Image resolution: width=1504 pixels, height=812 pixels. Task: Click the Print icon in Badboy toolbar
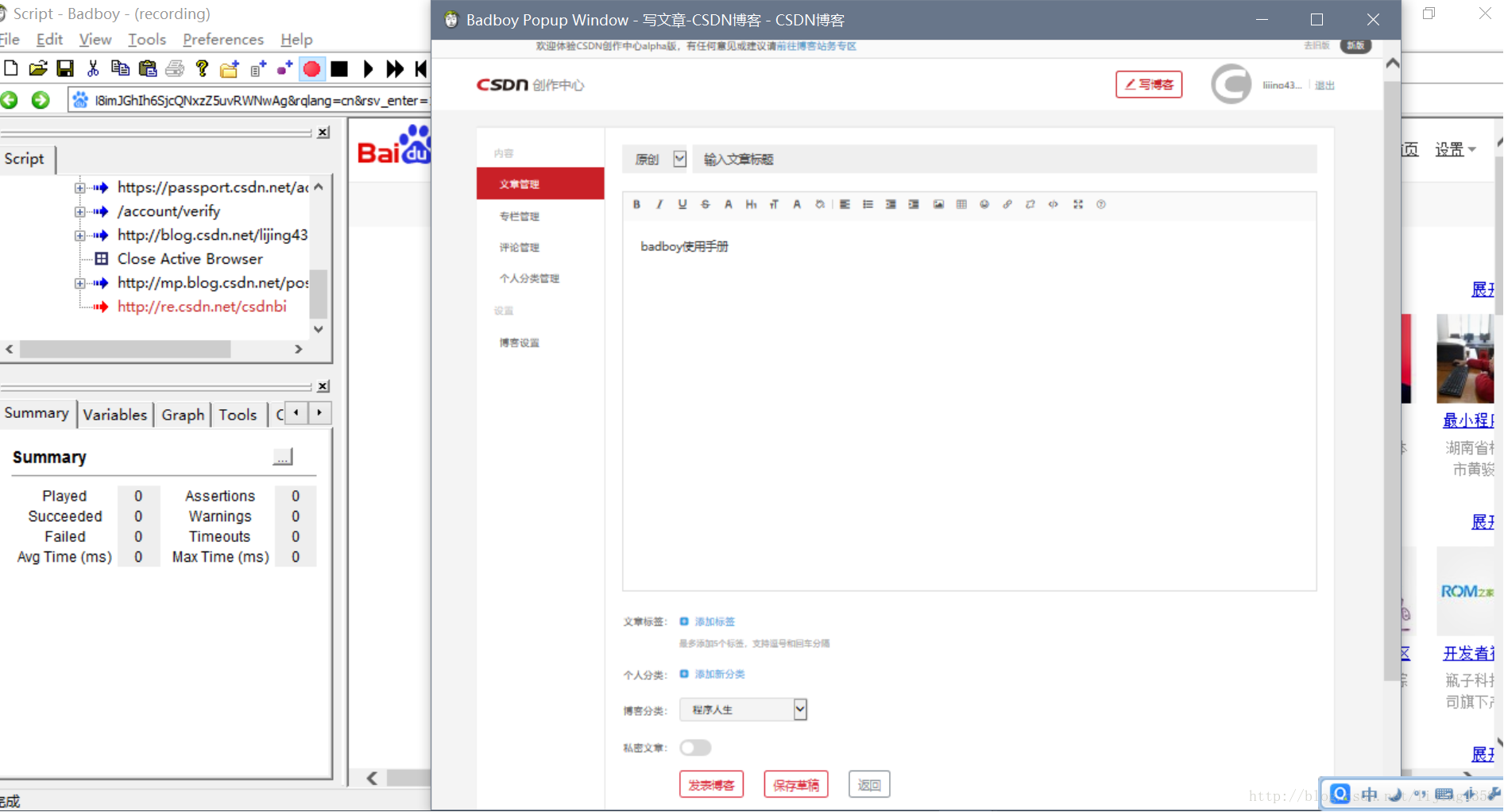pyautogui.click(x=175, y=68)
